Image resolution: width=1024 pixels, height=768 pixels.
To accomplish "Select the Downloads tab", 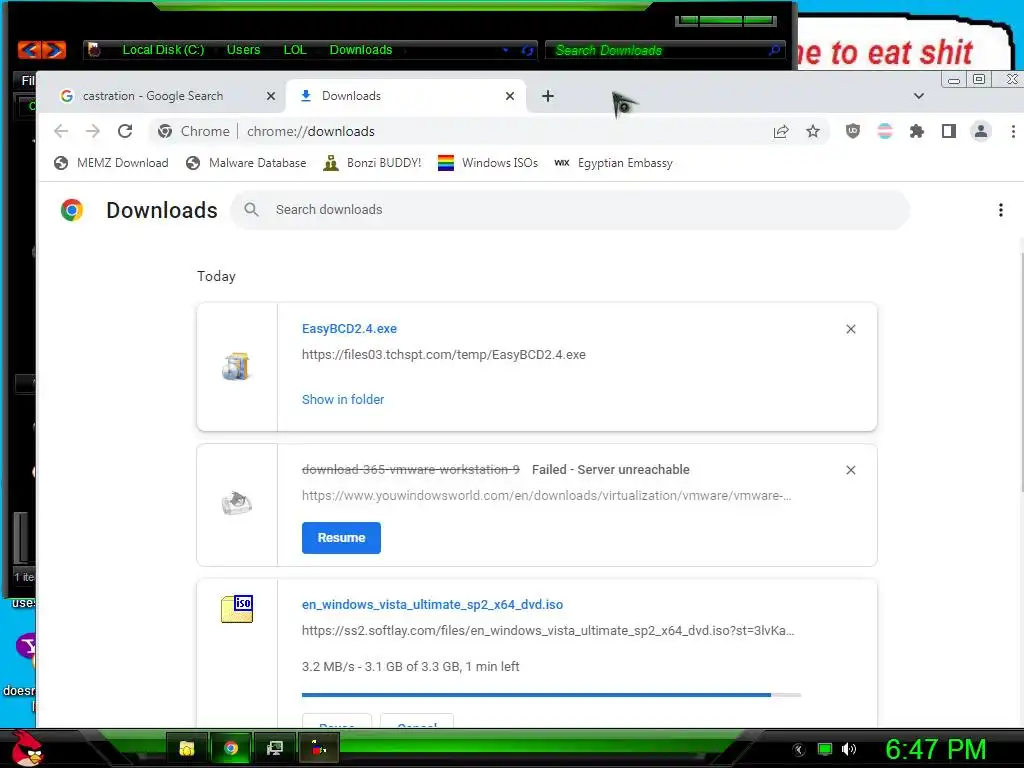I will pyautogui.click(x=406, y=96).
